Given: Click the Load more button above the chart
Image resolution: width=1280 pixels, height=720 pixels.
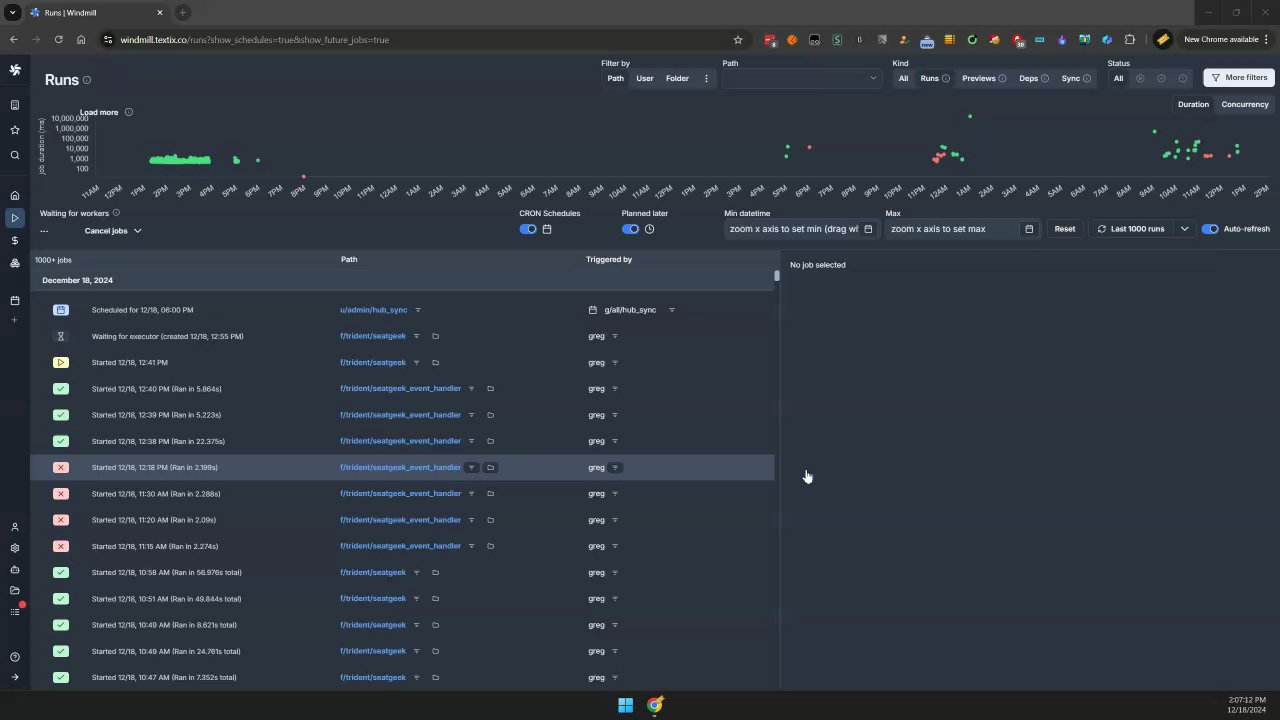Looking at the screenshot, I should coord(99,112).
